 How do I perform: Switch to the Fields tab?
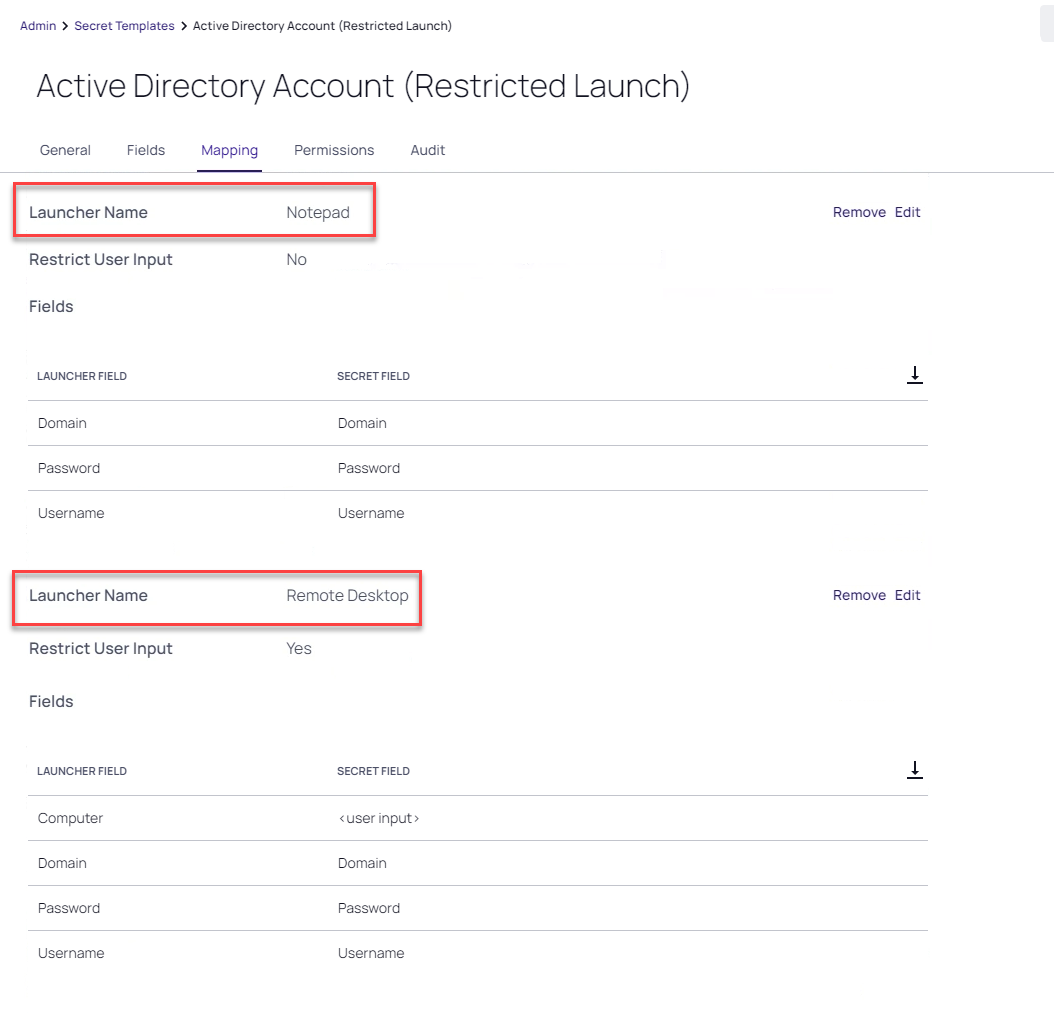pos(146,150)
